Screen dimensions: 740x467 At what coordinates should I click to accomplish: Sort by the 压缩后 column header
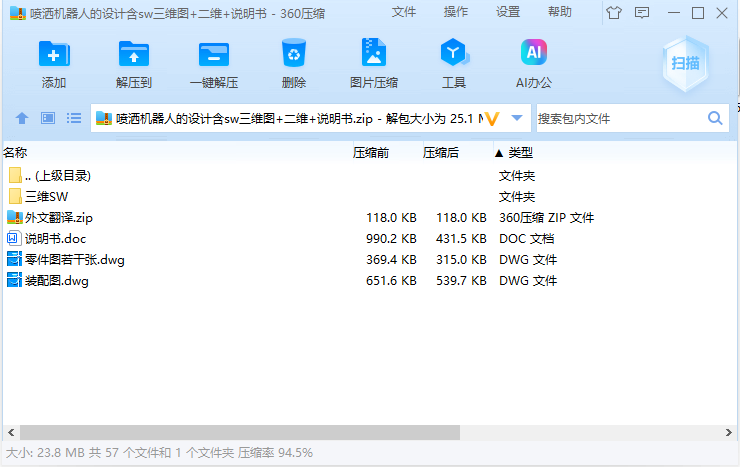click(441, 152)
